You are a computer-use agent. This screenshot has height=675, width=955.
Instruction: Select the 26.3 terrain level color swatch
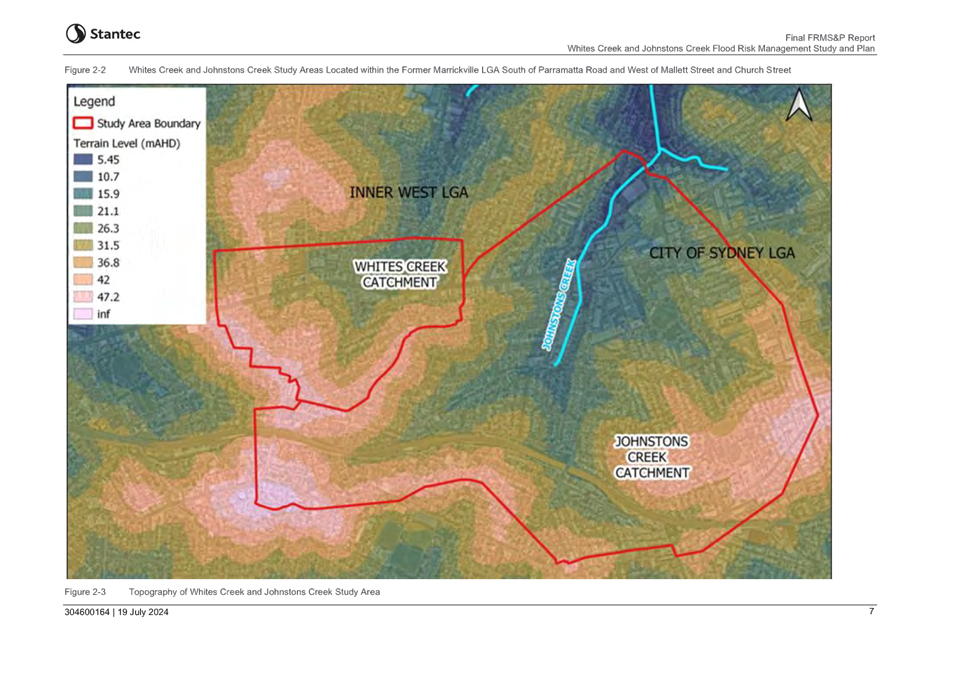click(x=83, y=228)
